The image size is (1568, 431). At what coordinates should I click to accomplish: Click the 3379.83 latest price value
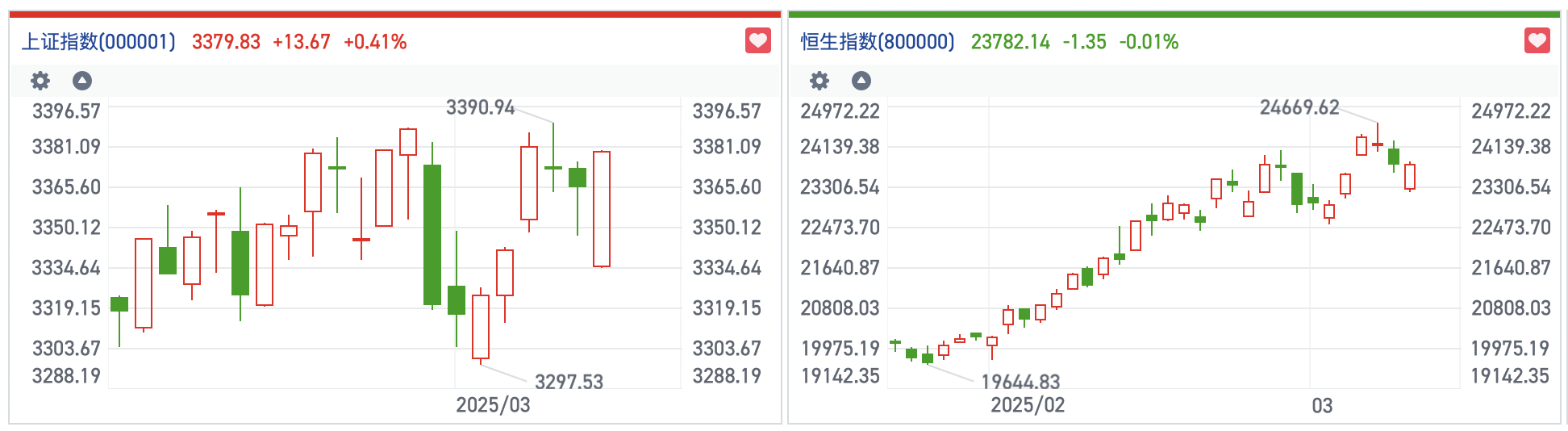[226, 42]
